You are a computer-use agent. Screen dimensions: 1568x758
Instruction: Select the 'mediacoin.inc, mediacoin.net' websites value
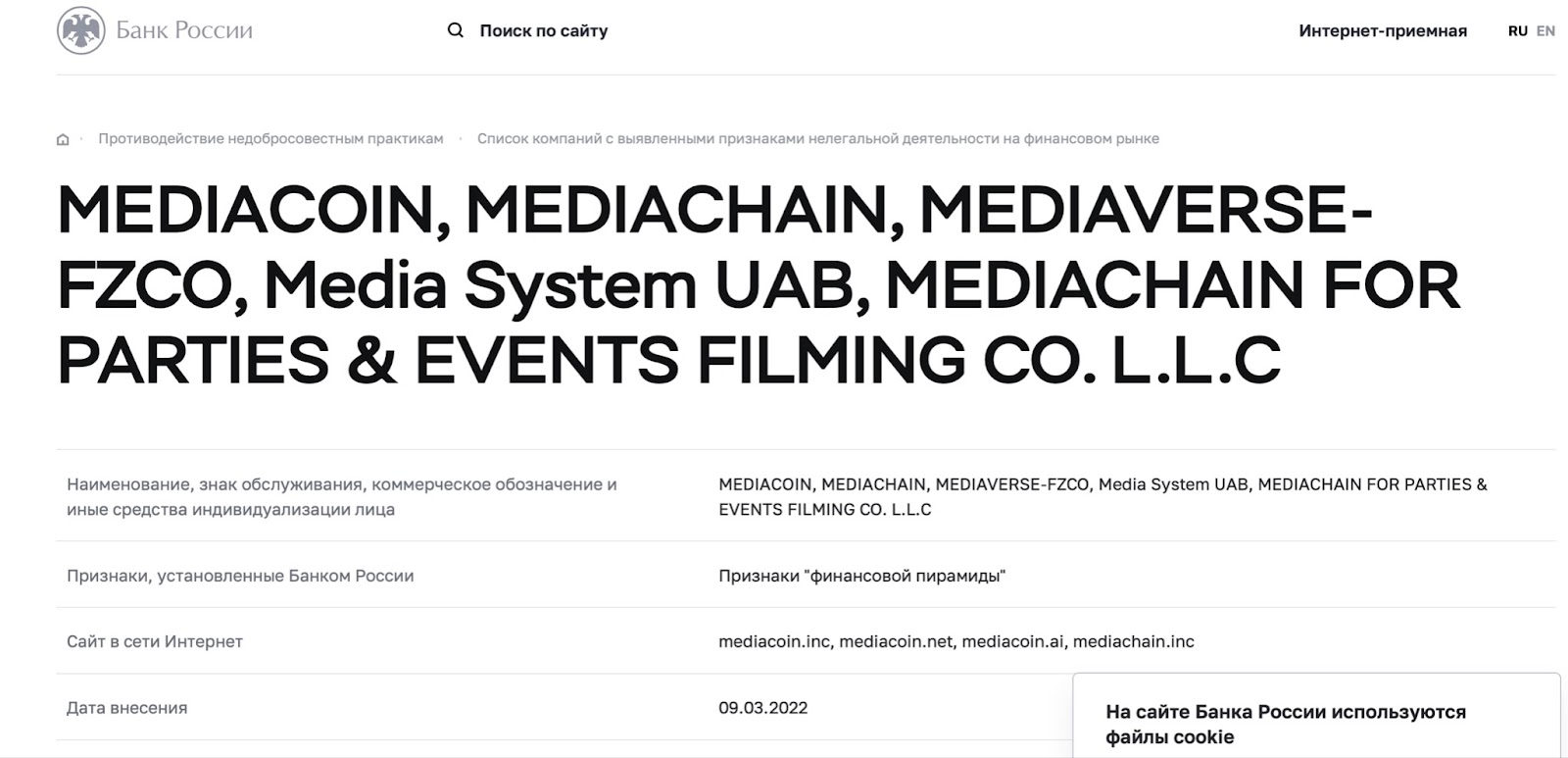[956, 641]
